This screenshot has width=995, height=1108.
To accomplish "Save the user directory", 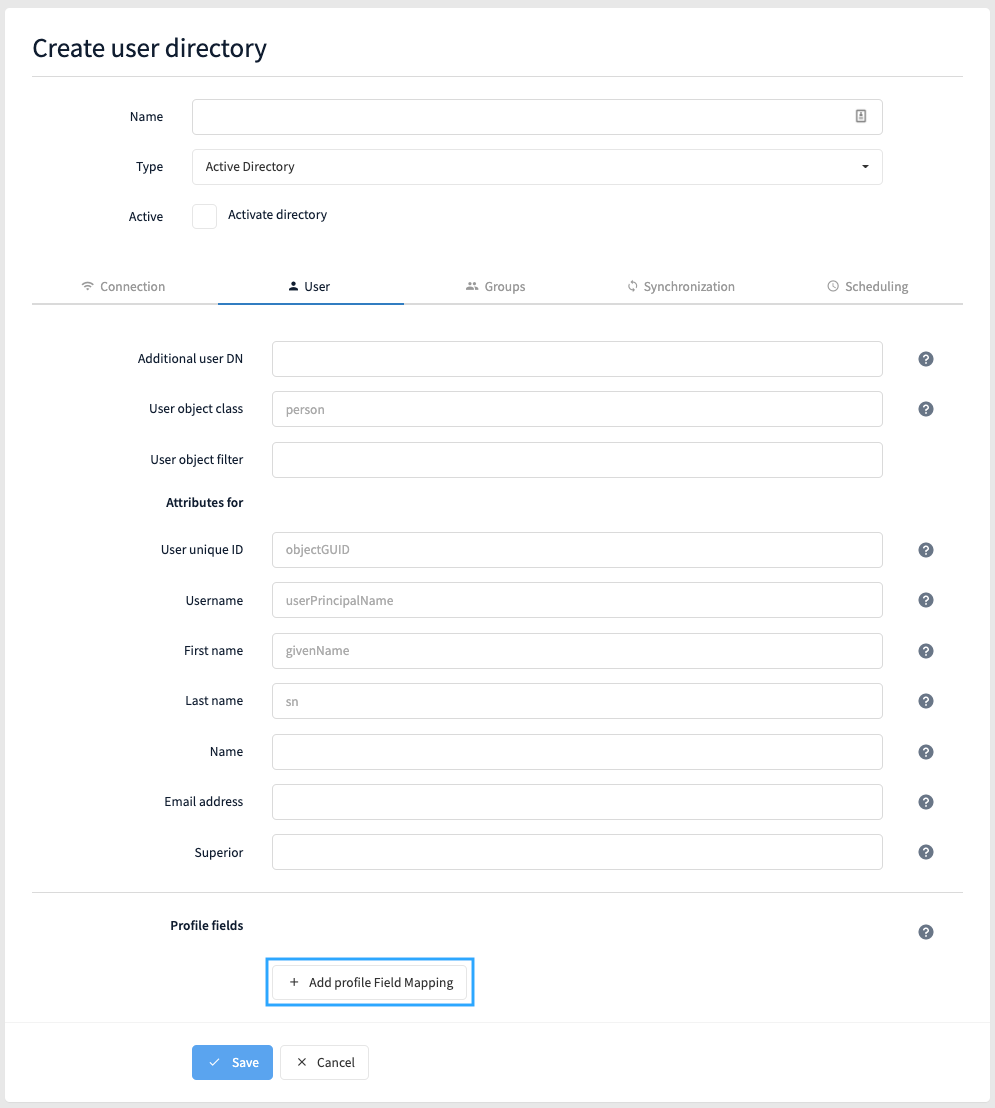I will tap(232, 1062).
